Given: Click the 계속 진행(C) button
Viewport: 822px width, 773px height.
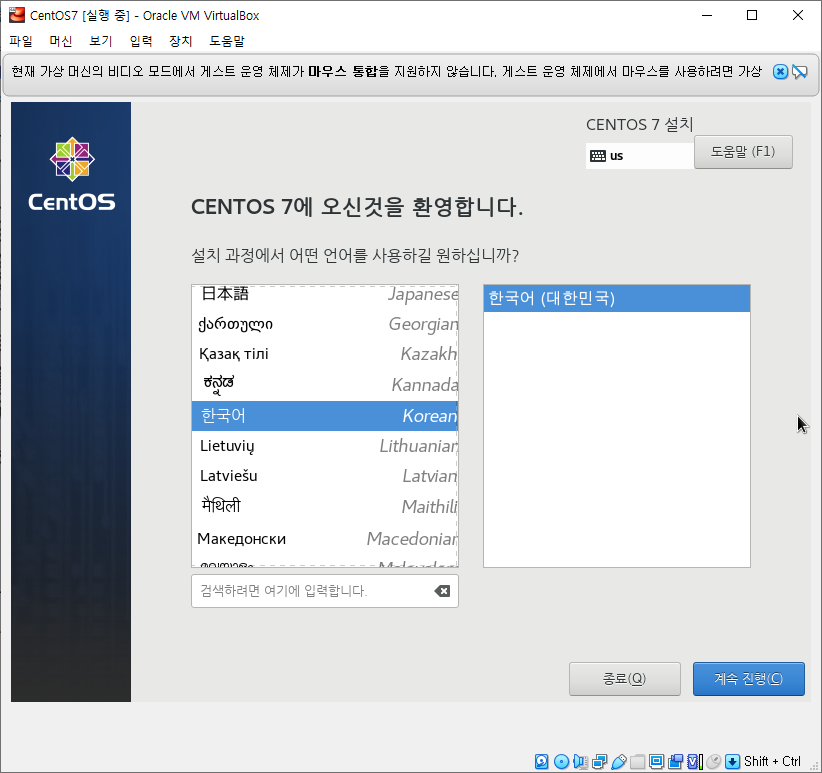Looking at the screenshot, I should [748, 679].
